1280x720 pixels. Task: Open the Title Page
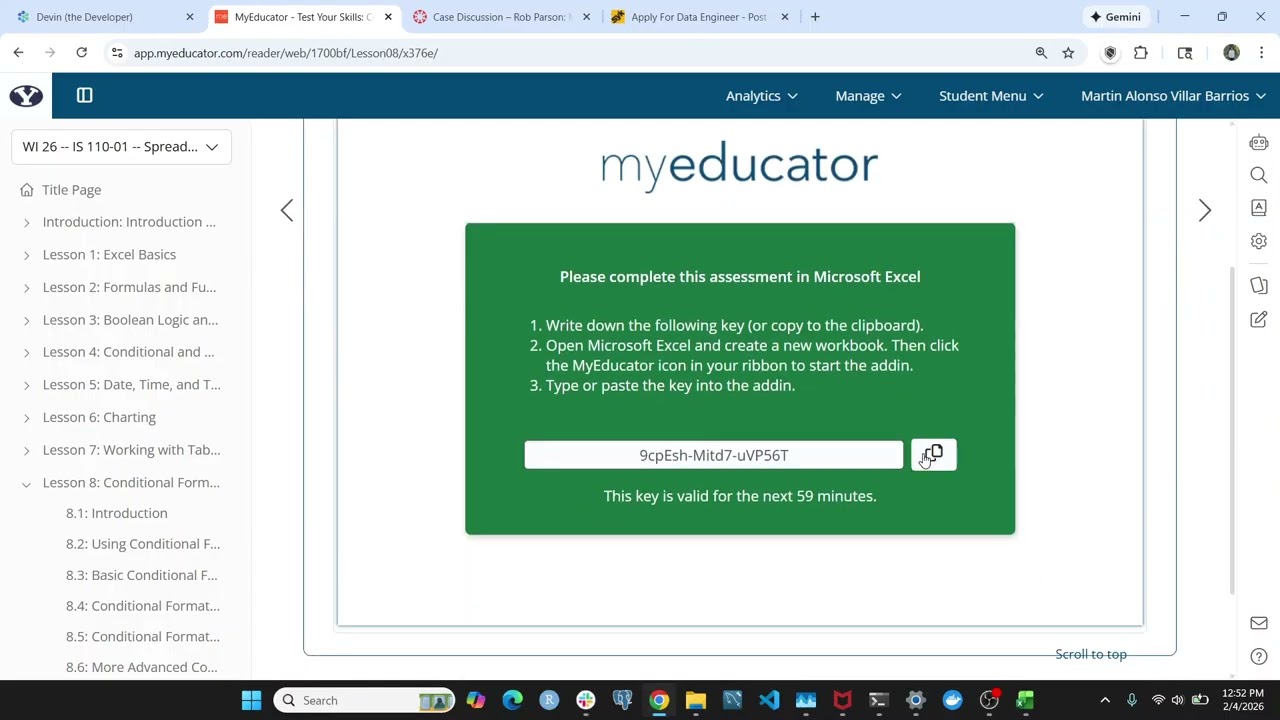[71, 190]
